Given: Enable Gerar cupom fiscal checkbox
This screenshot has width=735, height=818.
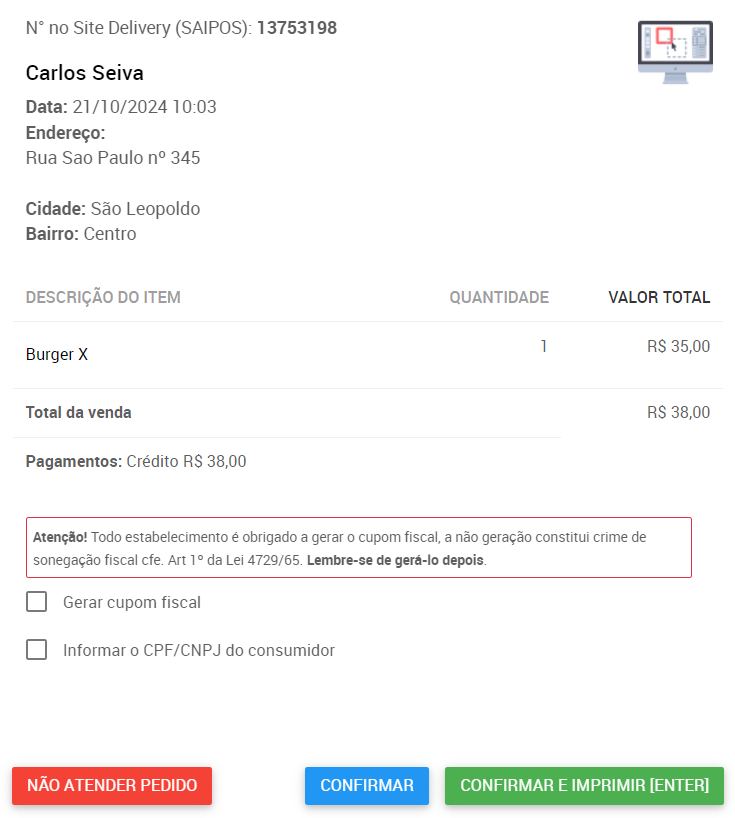Looking at the screenshot, I should [x=37, y=602].
